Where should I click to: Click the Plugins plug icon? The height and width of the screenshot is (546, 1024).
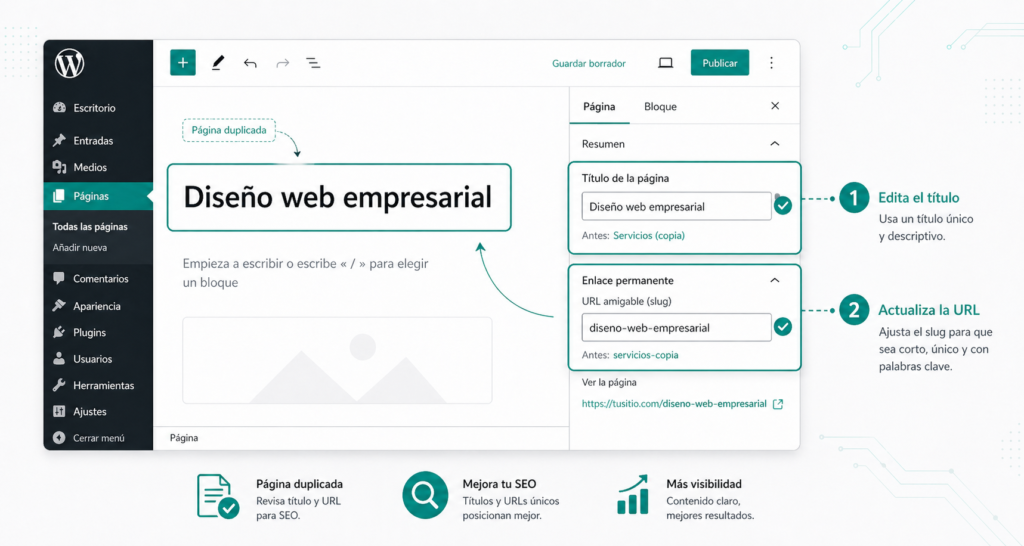point(59,332)
